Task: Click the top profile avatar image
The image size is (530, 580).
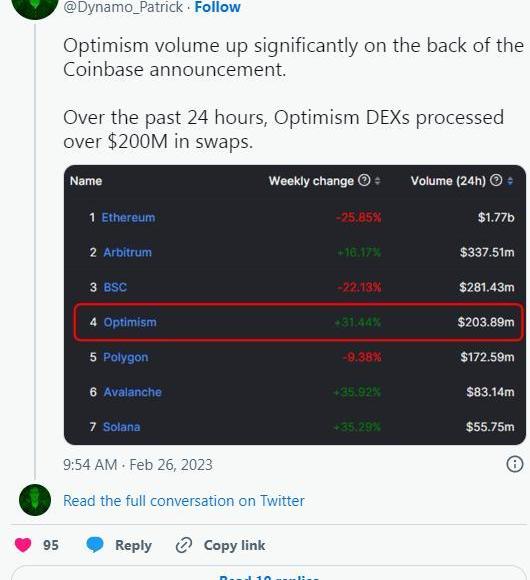Action: pyautogui.click(x=35, y=7)
